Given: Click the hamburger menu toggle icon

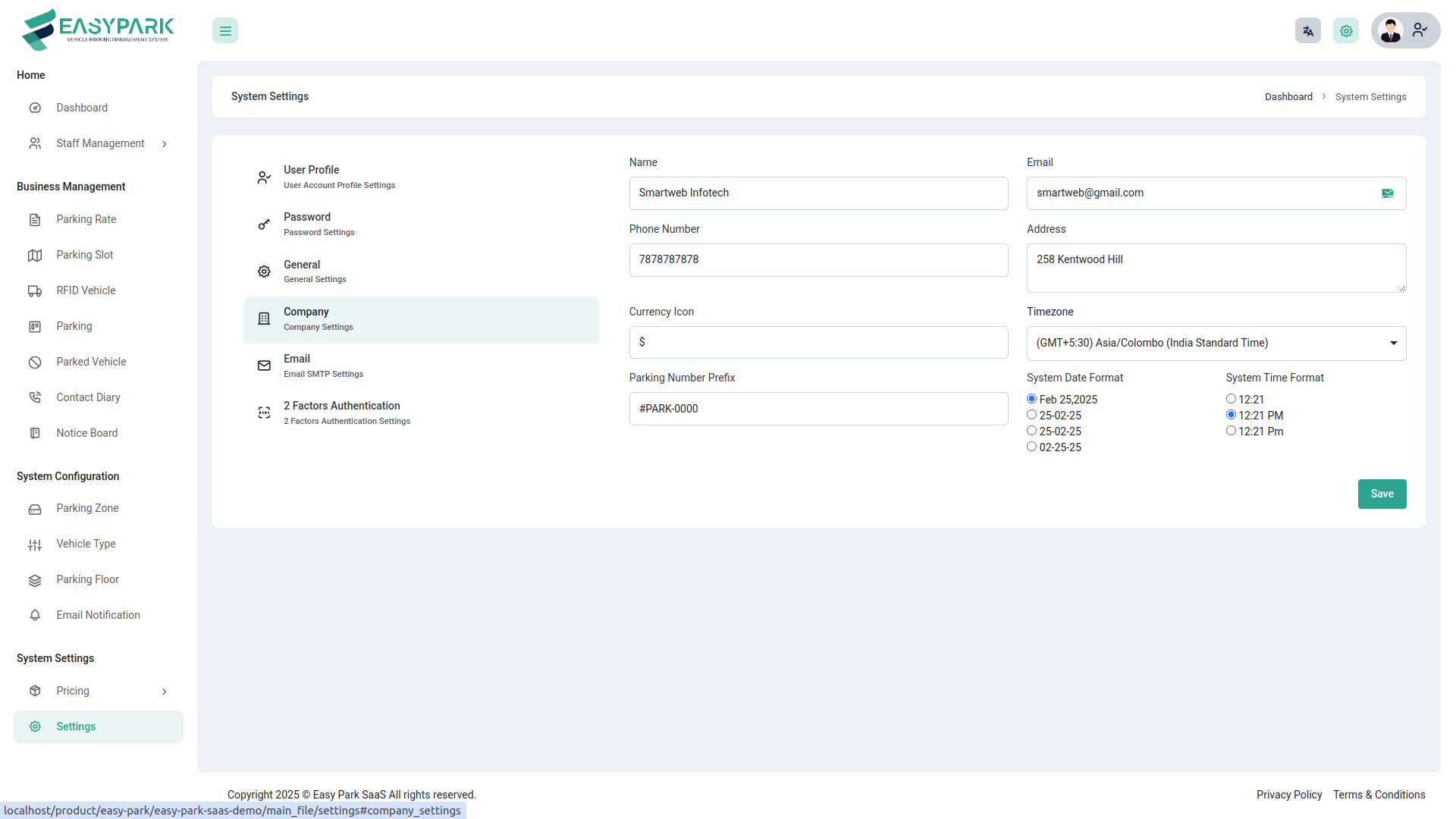Looking at the screenshot, I should click(225, 31).
